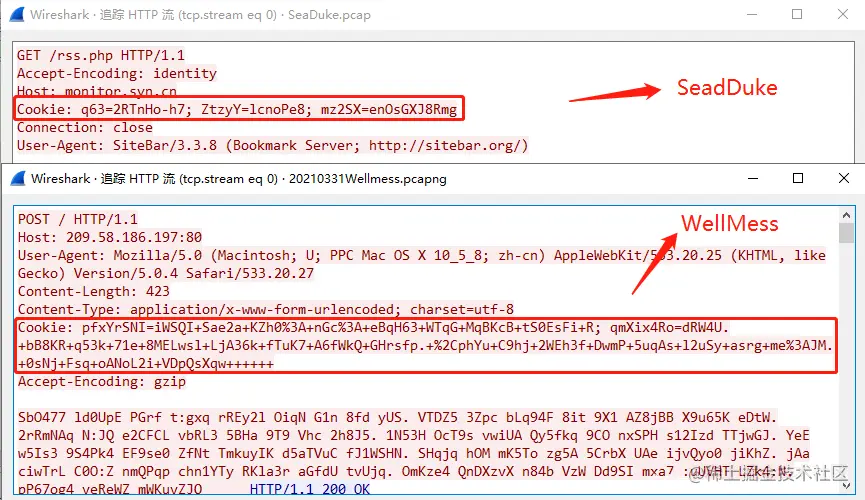Click the scroll-up arrow in the Wellmess stream pane
865x500 pixels.
tap(846, 215)
